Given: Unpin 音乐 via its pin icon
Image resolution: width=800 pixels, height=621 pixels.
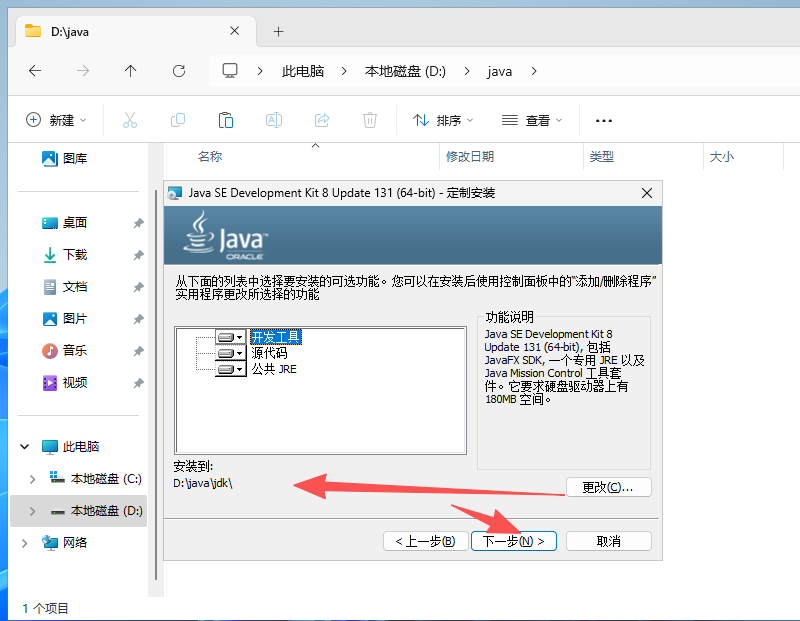Looking at the screenshot, I should click(138, 351).
